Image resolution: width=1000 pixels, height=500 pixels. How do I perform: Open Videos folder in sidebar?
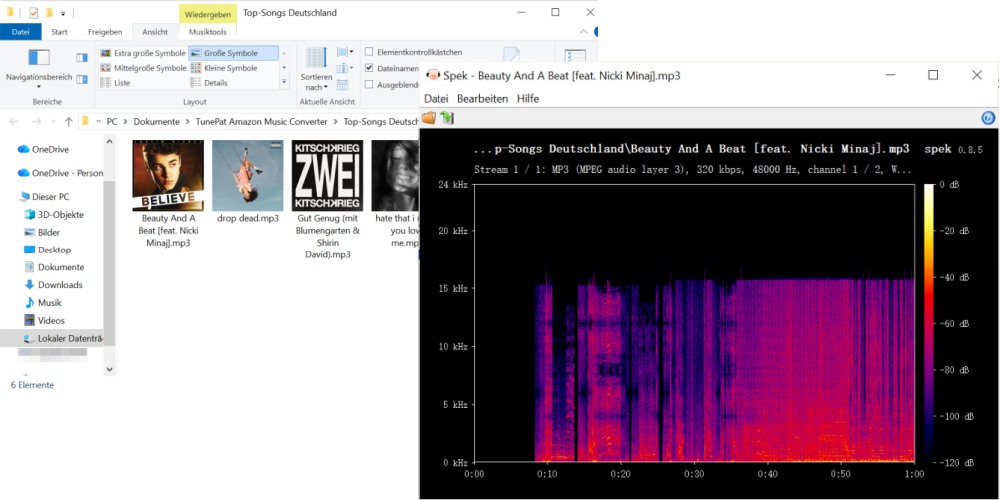44,321
